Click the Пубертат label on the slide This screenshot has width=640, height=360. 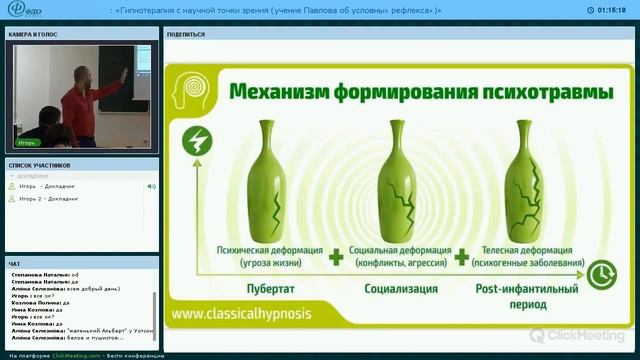[270, 289]
